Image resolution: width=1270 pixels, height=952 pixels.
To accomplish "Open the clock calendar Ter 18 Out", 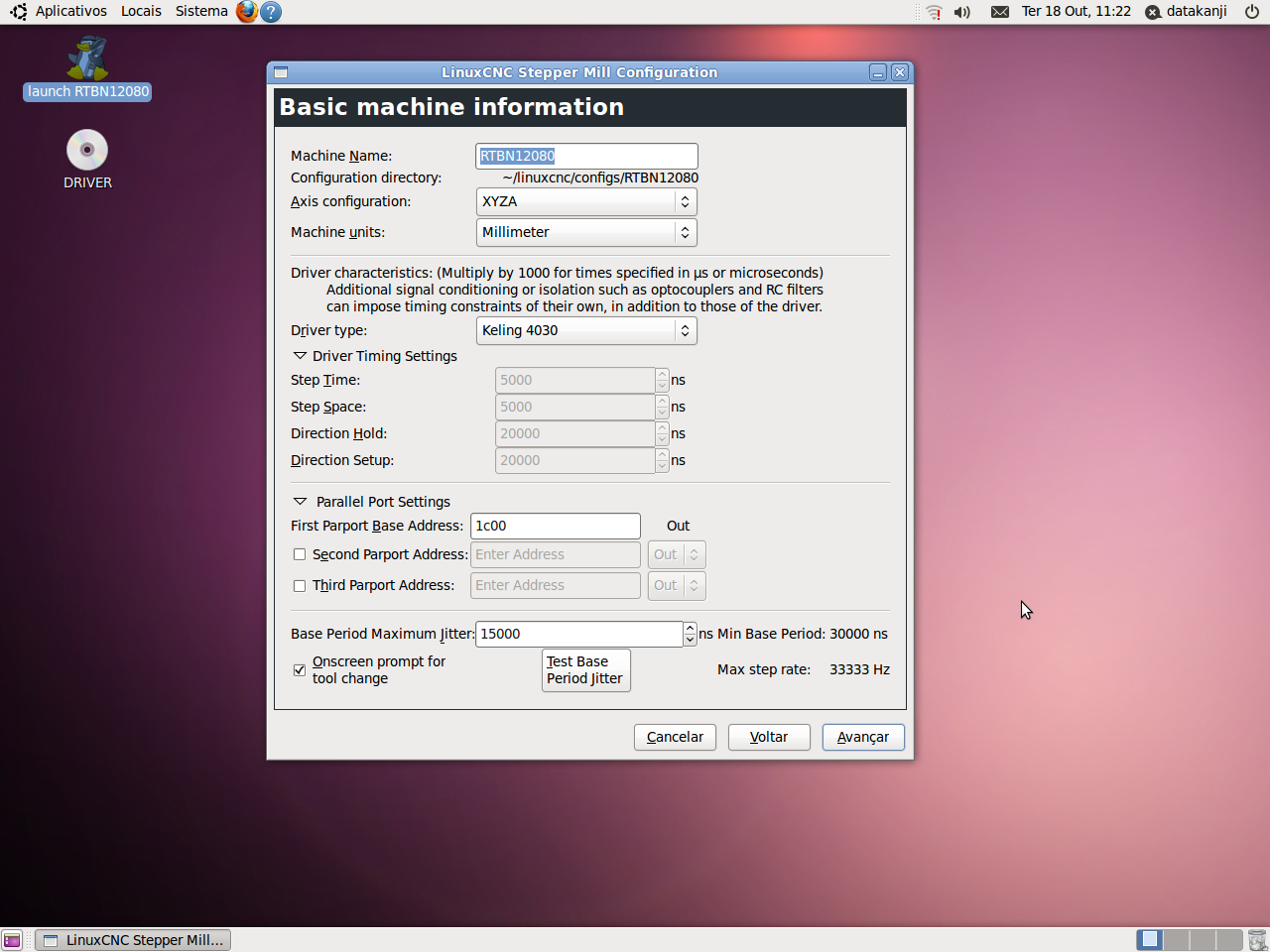I will tap(1077, 12).
